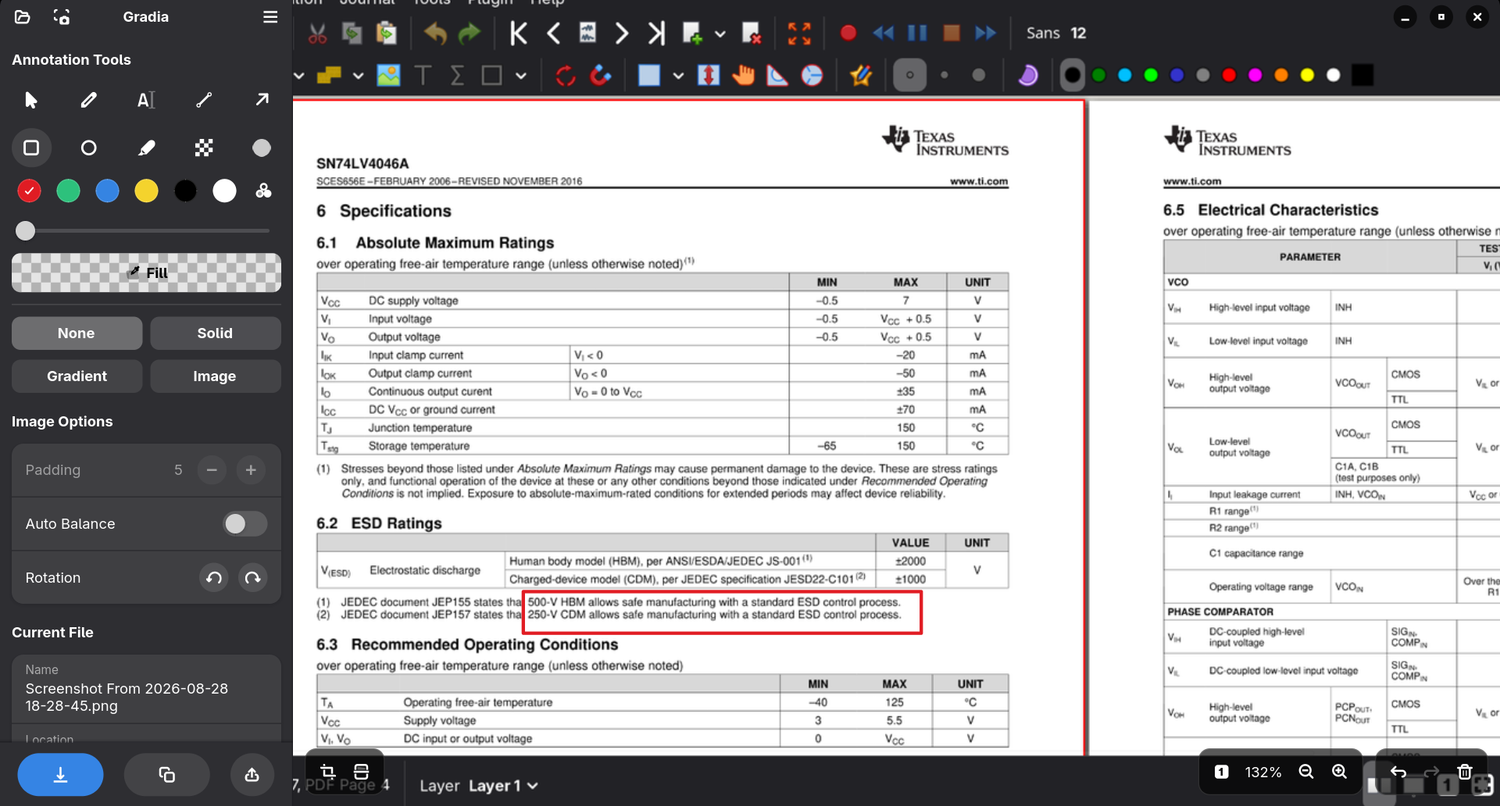
Task: Select the Pen drawing tool
Action: [89, 100]
